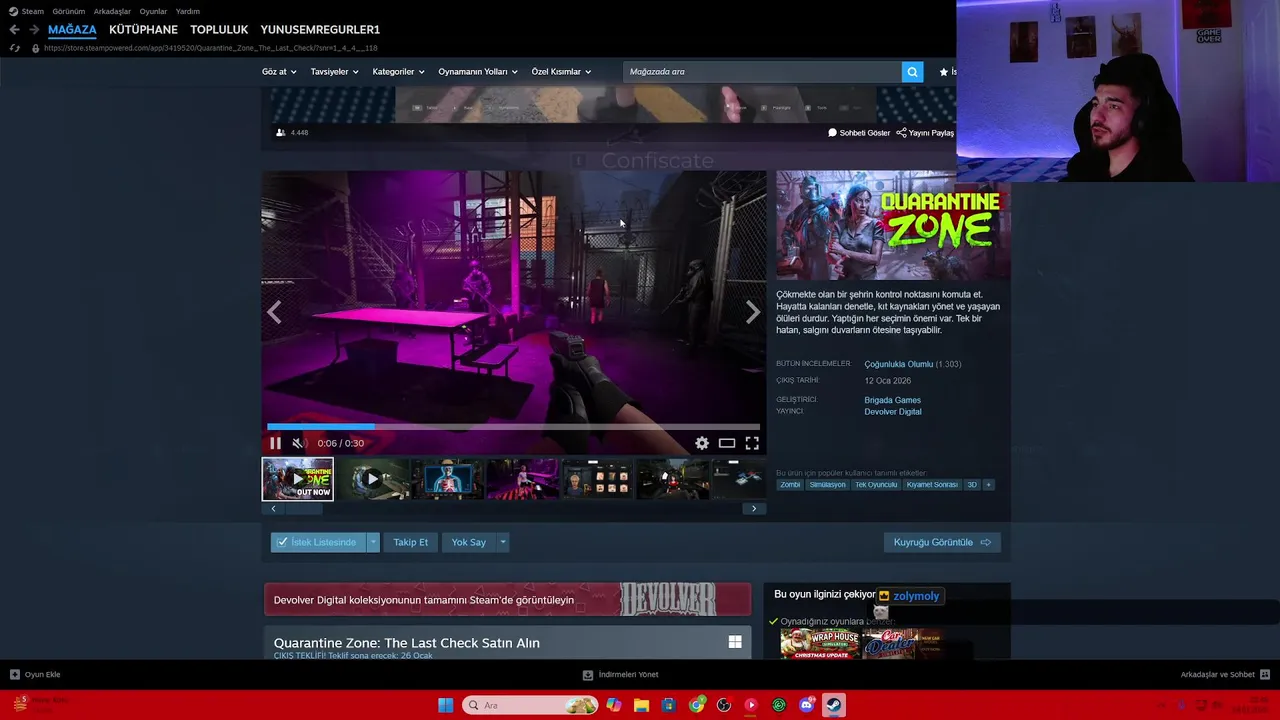Viewport: 1280px width, 720px height.
Task: Select the body scanner screenshot thumbnail
Action: [x=447, y=479]
